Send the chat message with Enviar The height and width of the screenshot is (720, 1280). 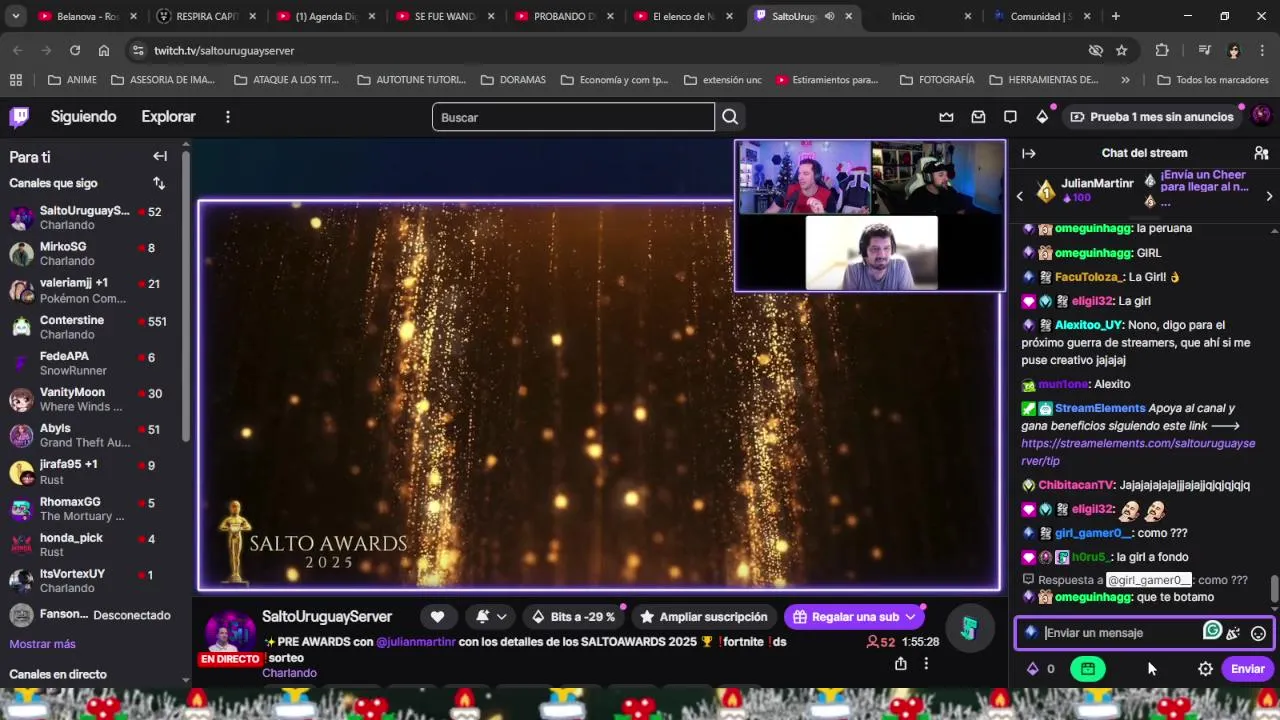1247,669
